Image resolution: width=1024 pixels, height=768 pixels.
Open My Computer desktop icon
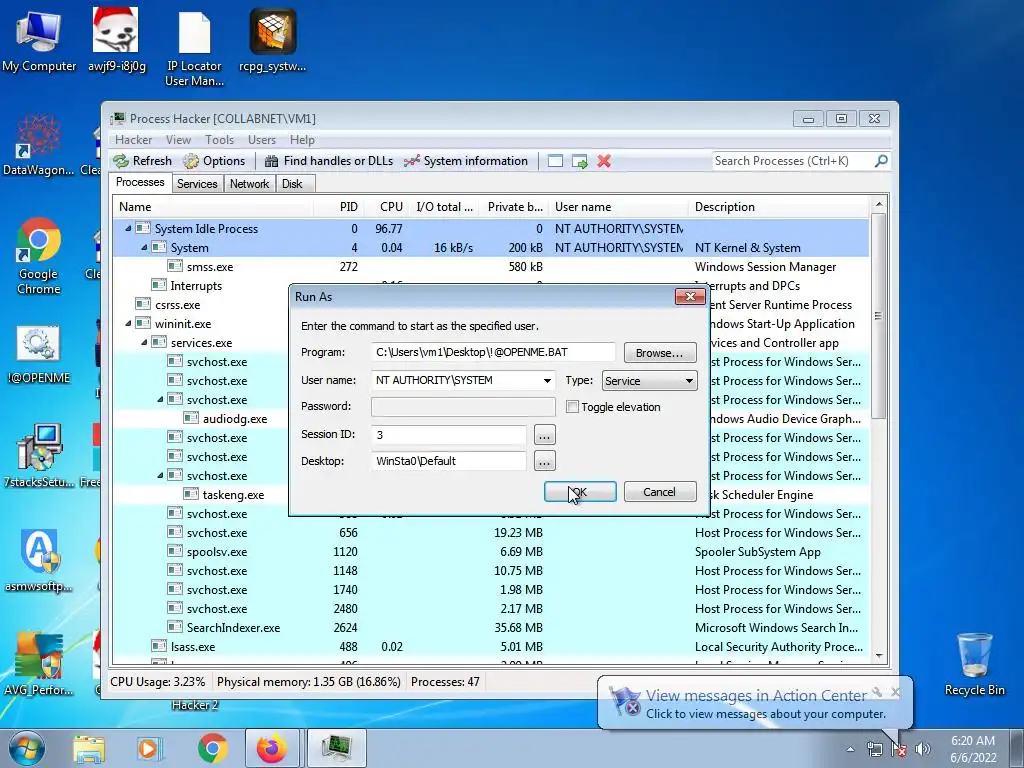[x=39, y=41]
